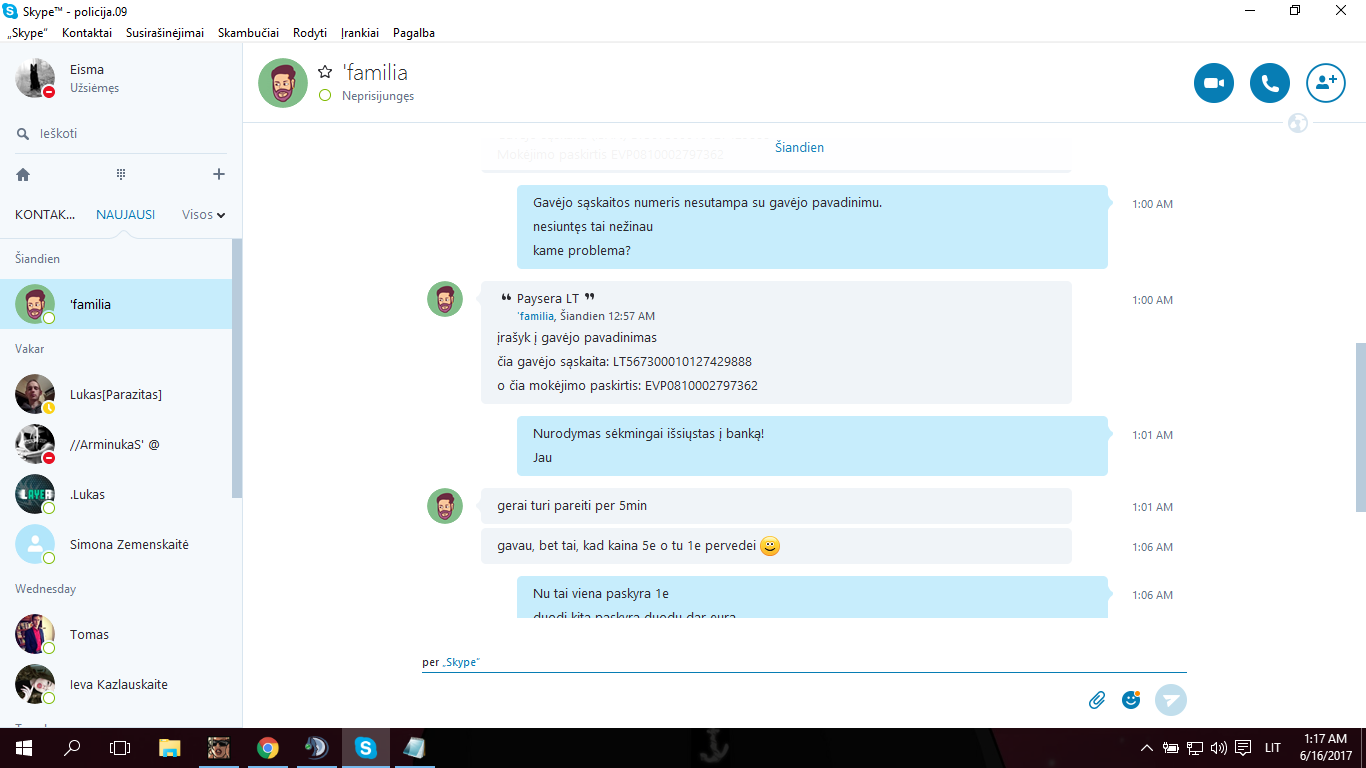Click the plus icon to add contact
The height and width of the screenshot is (768, 1366).
[x=219, y=174]
